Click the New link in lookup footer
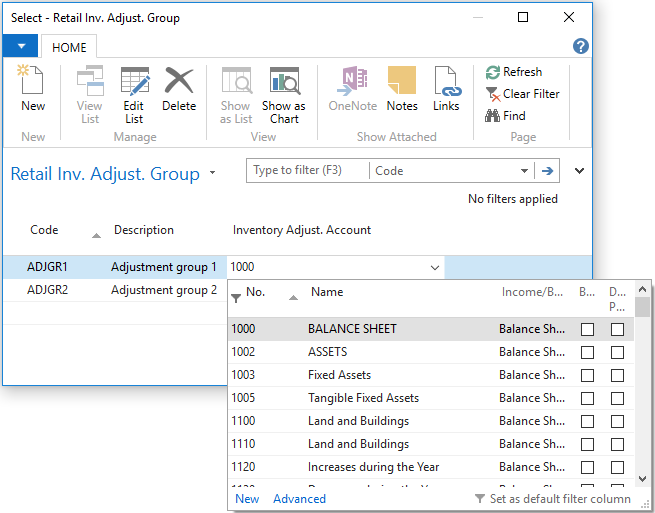Image resolution: width=655 pixels, height=513 pixels. pos(247,499)
